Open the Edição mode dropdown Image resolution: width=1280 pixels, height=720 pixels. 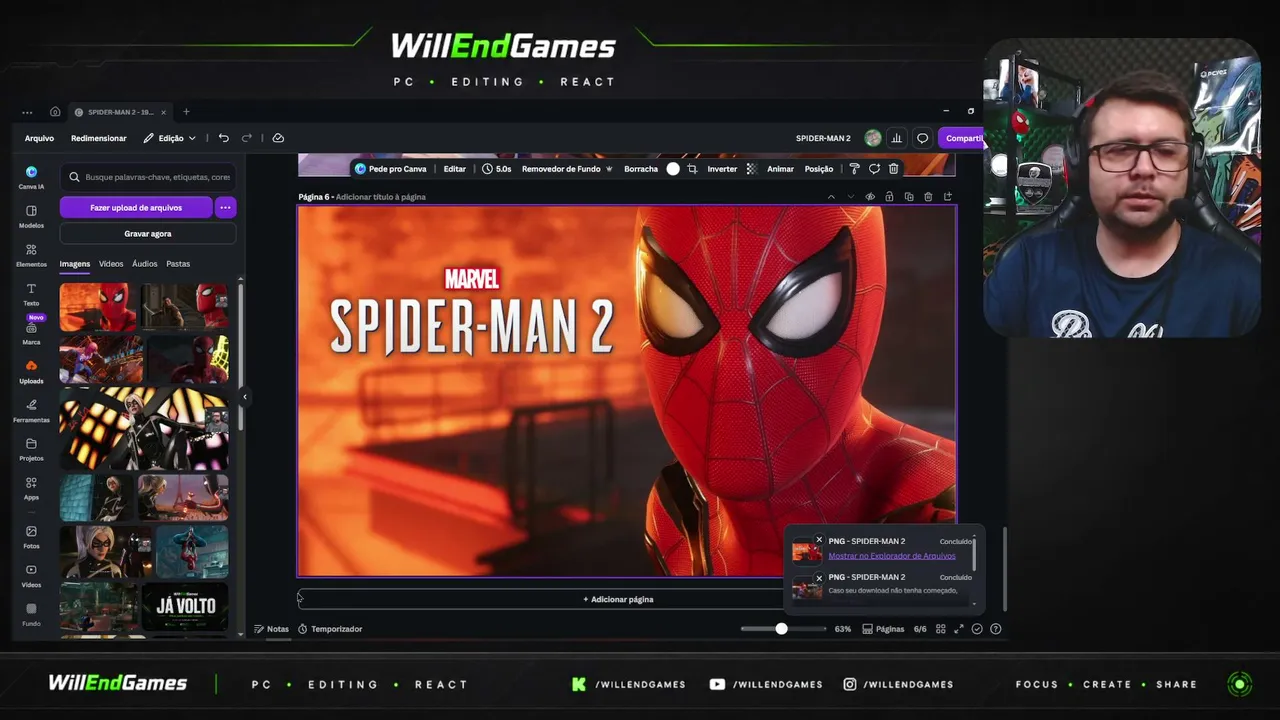(x=169, y=138)
